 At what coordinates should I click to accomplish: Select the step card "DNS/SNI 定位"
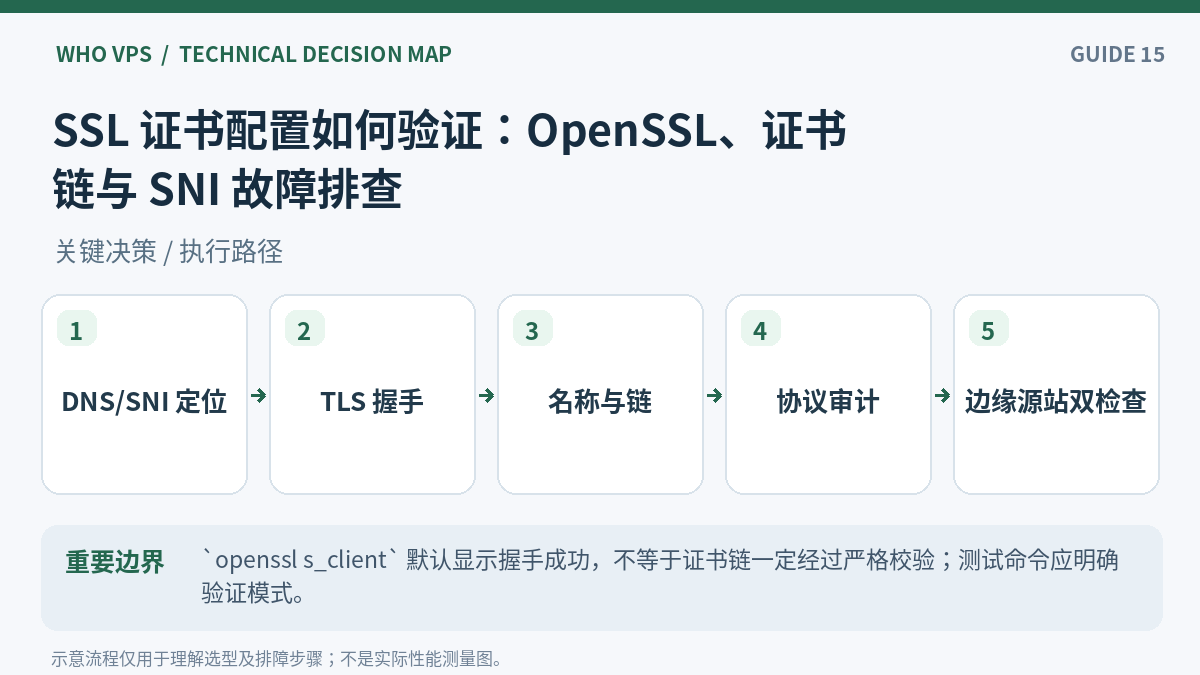tap(144, 394)
